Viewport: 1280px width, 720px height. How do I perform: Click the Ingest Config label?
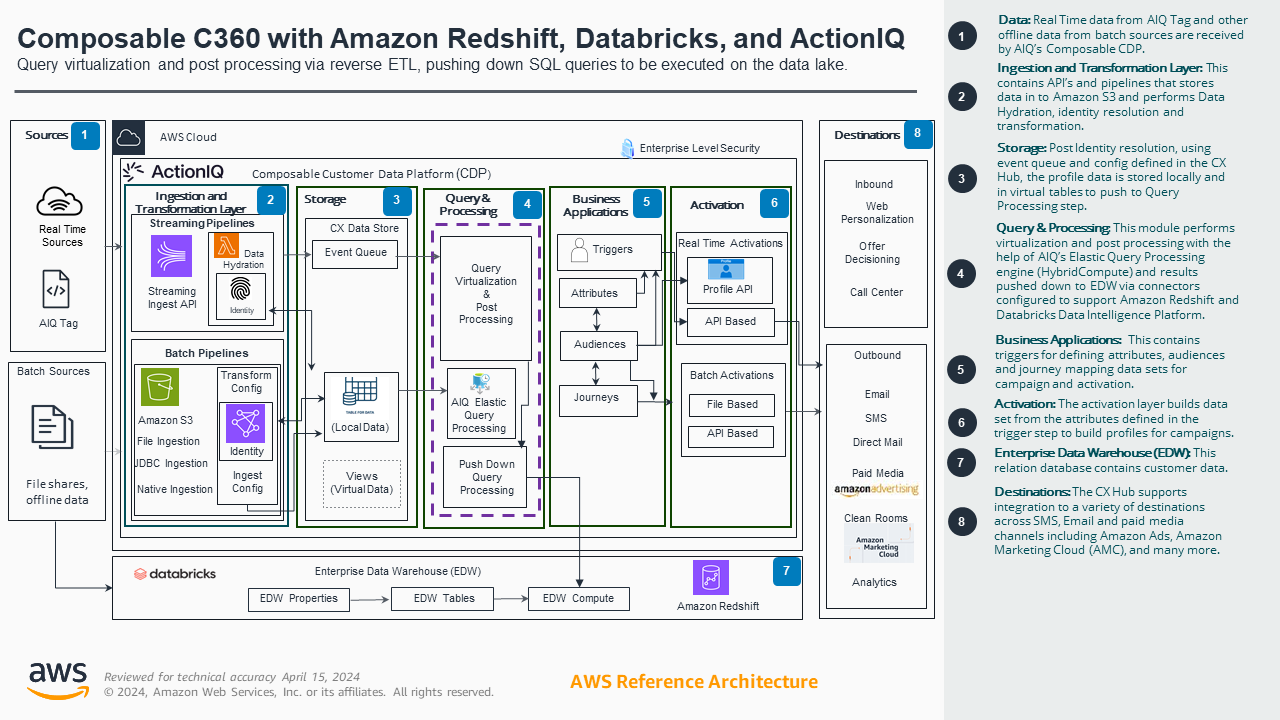pyautogui.click(x=247, y=482)
